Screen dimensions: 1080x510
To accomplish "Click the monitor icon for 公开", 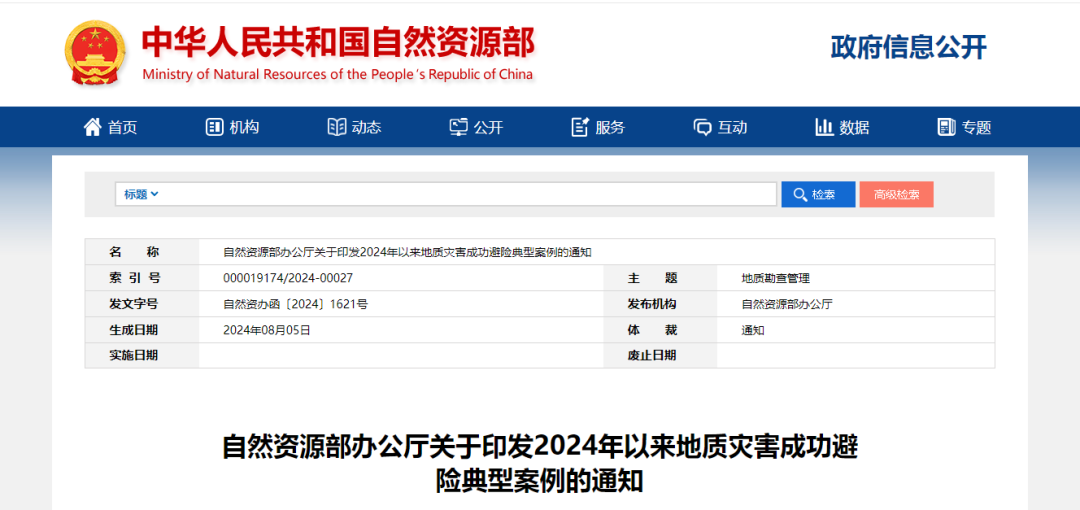I will 459,127.
